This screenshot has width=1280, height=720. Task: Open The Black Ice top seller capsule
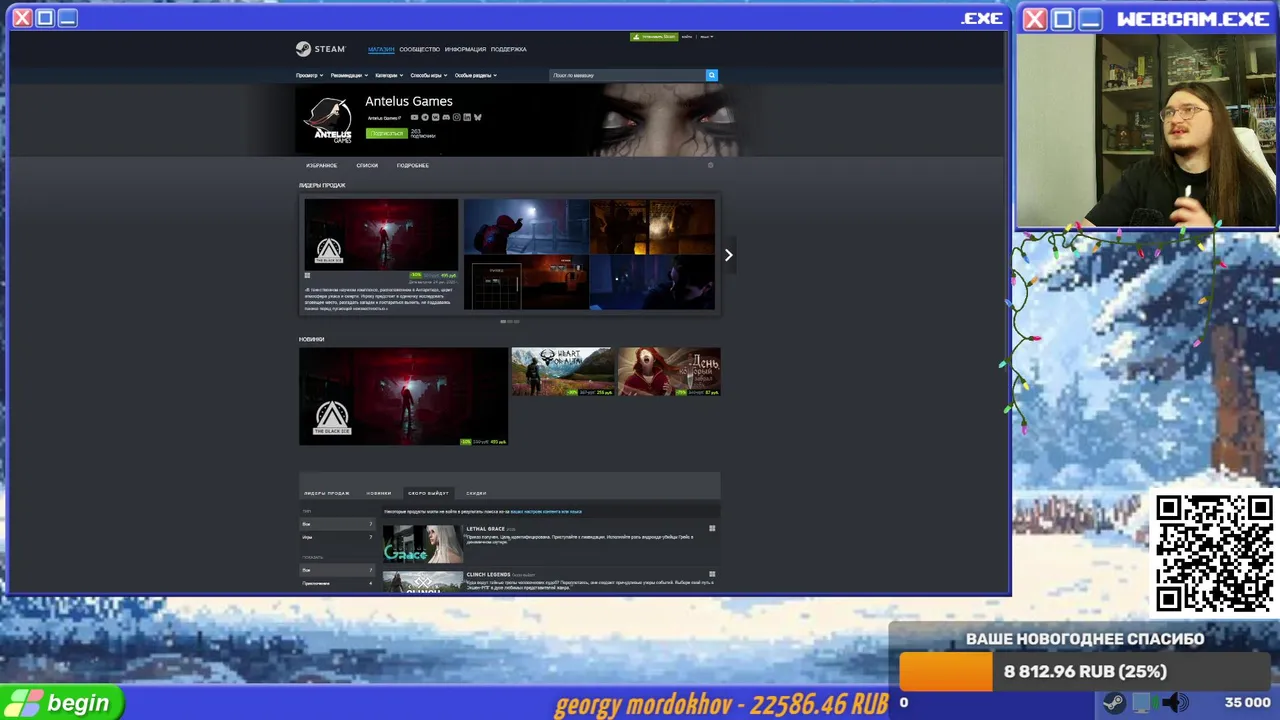[381, 234]
